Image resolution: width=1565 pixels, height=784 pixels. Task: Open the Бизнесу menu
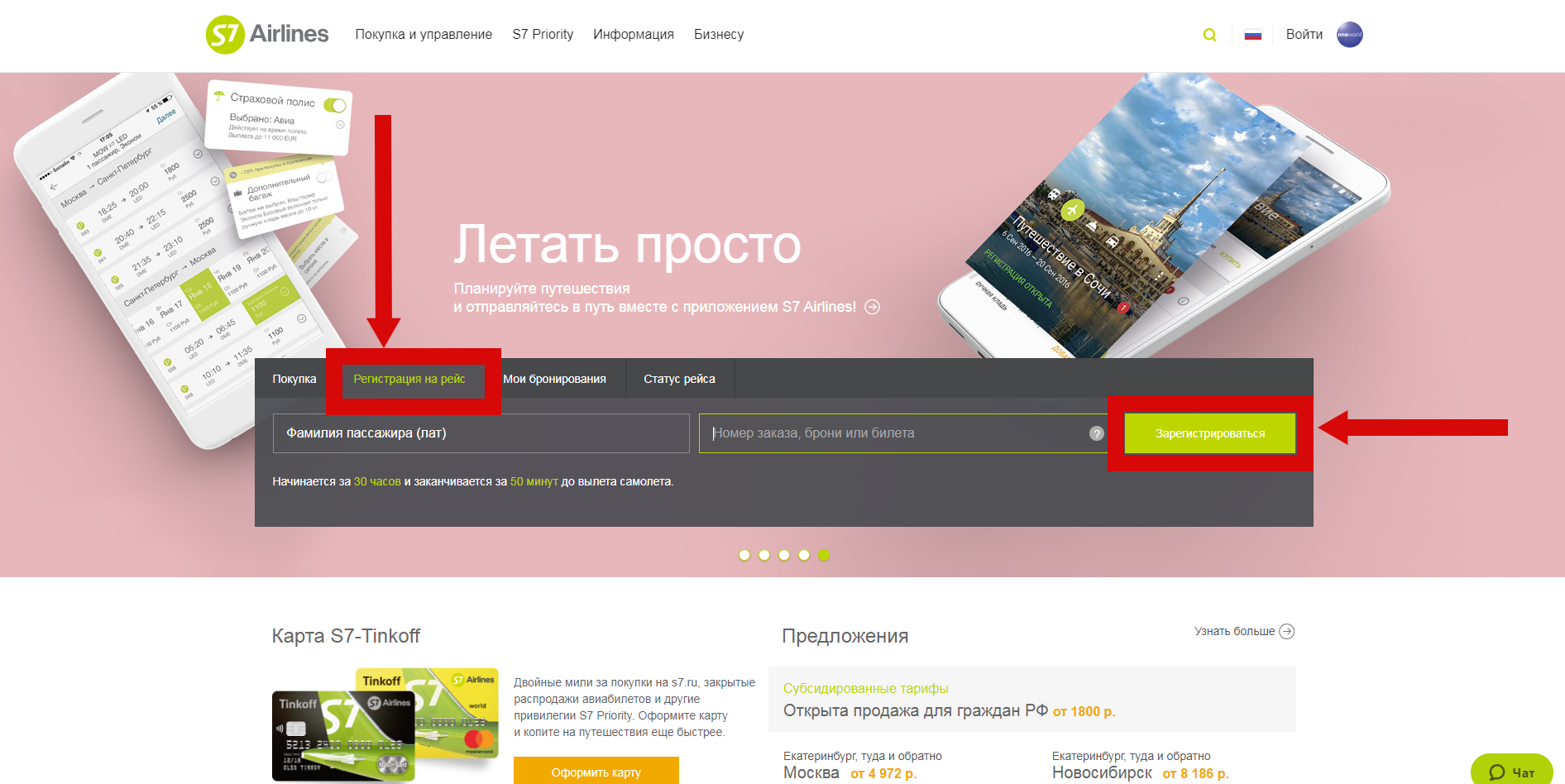coord(719,35)
